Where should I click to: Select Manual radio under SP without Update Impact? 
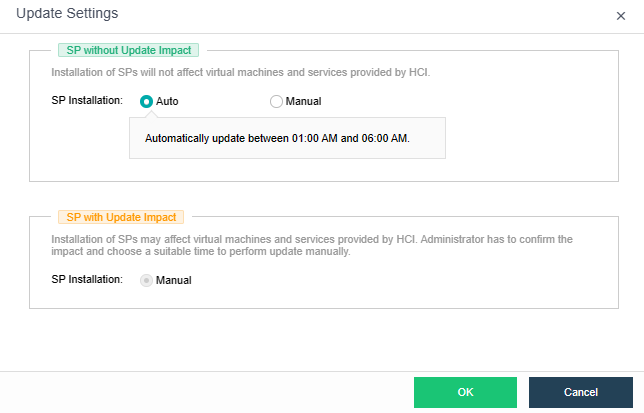click(276, 101)
